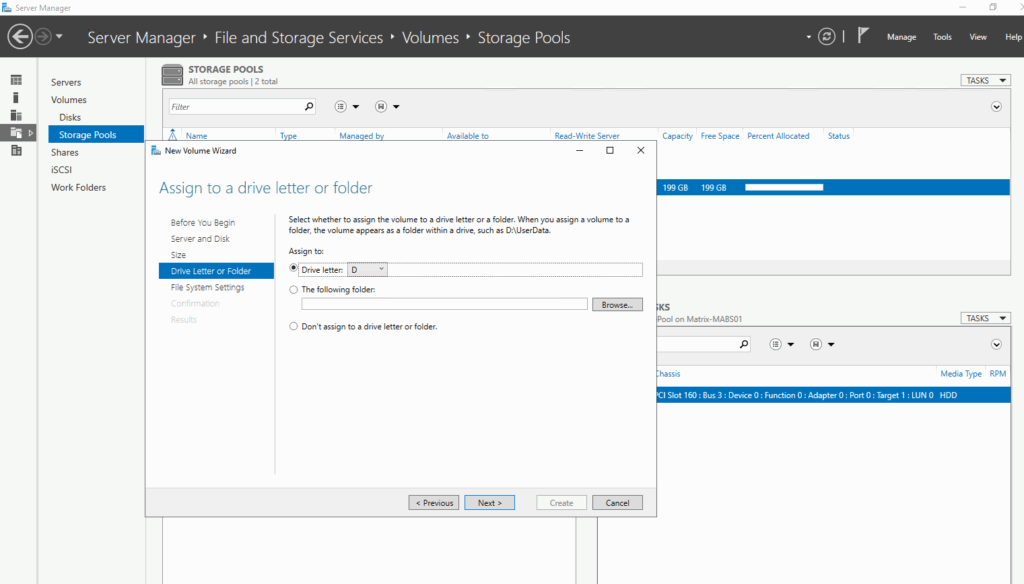
Task: Click search magnifier in storage pools filter
Action: pyautogui.click(x=309, y=106)
